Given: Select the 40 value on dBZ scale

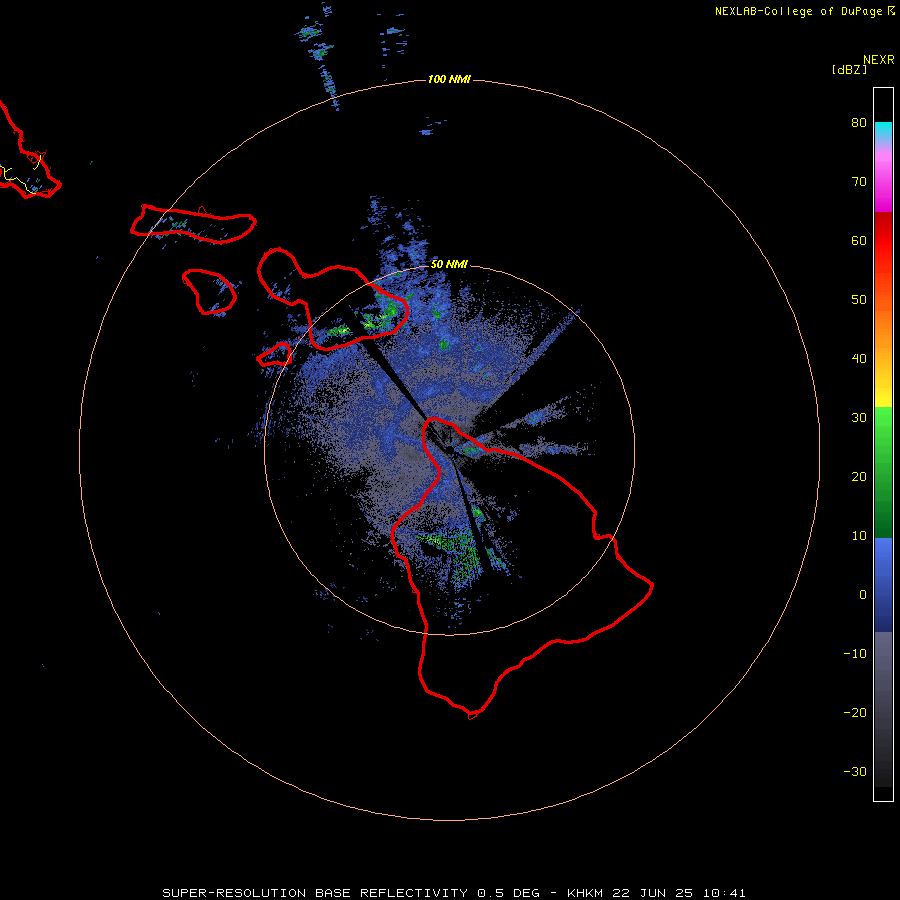Looking at the screenshot, I should [859, 359].
